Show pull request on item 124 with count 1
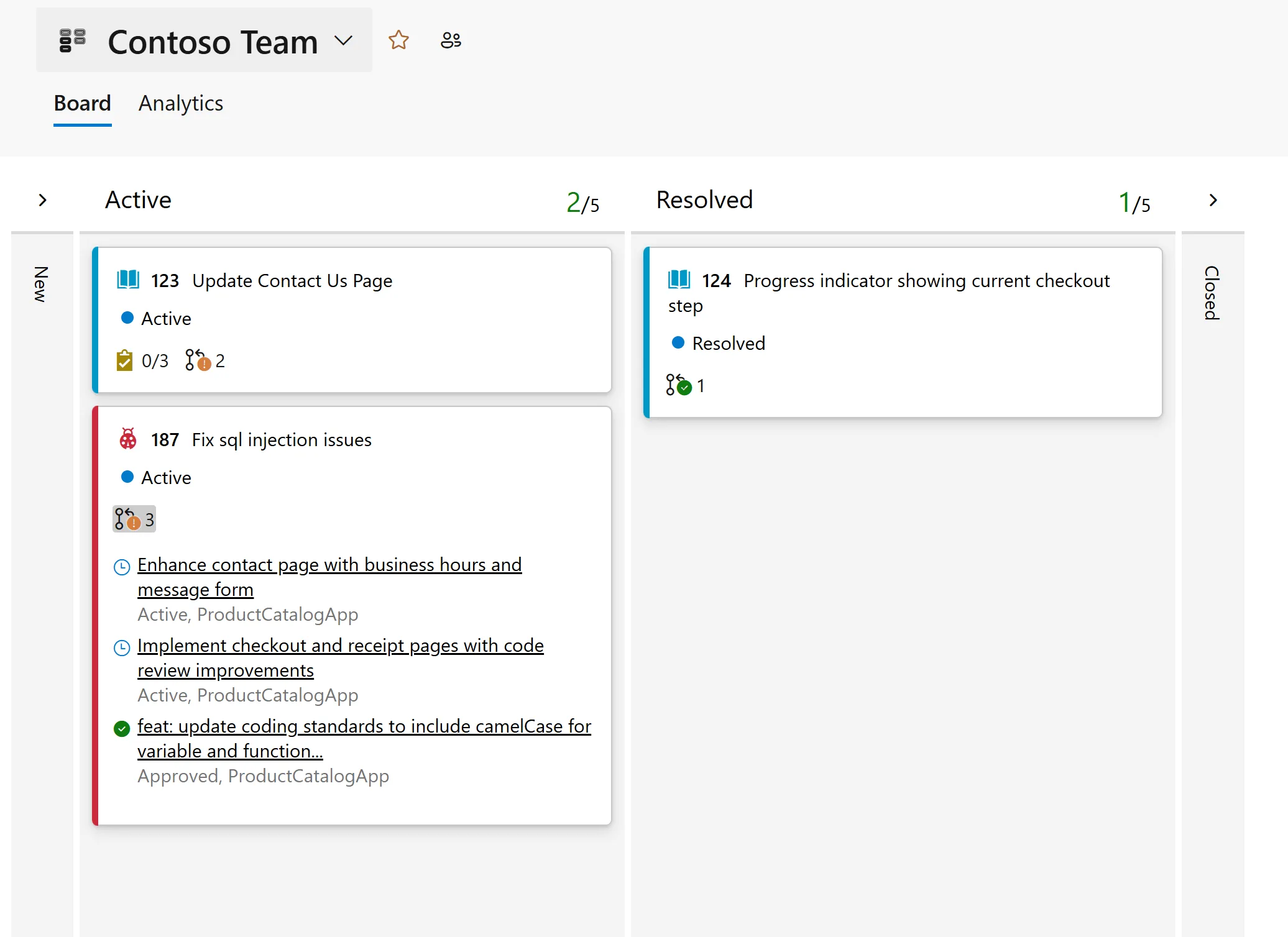This screenshot has width=1288, height=937. pyautogui.click(x=686, y=385)
